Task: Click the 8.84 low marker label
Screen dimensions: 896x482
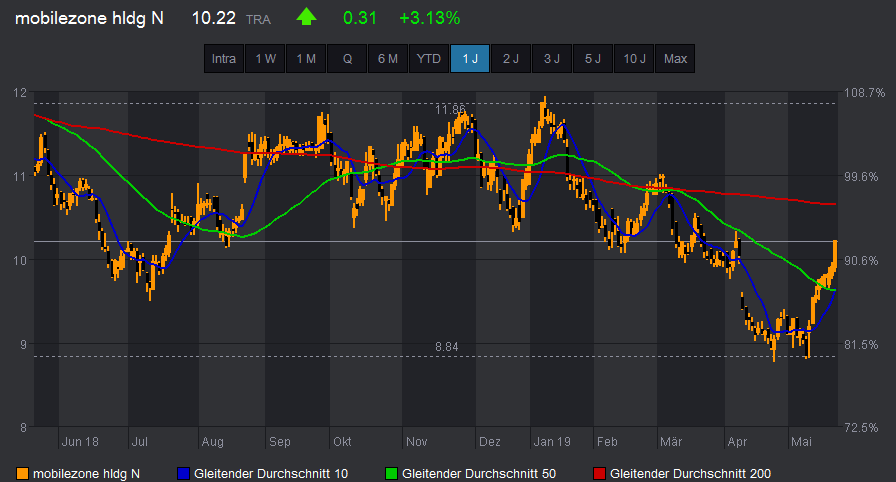Action: pos(447,347)
